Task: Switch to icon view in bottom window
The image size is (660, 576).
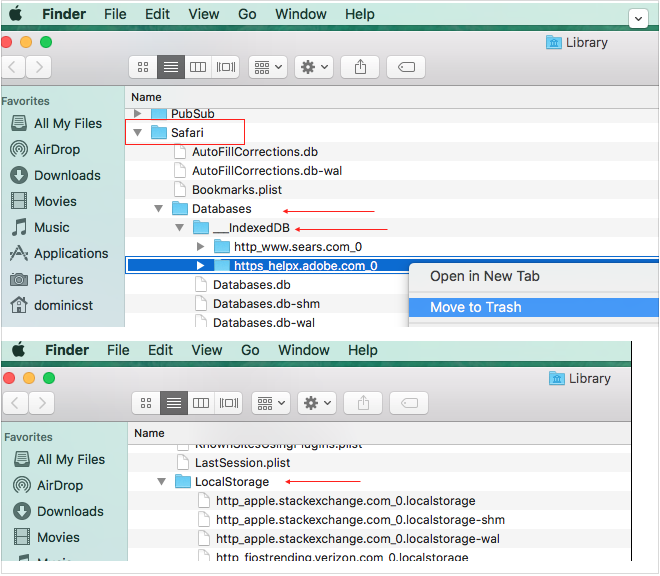Action: click(x=146, y=403)
